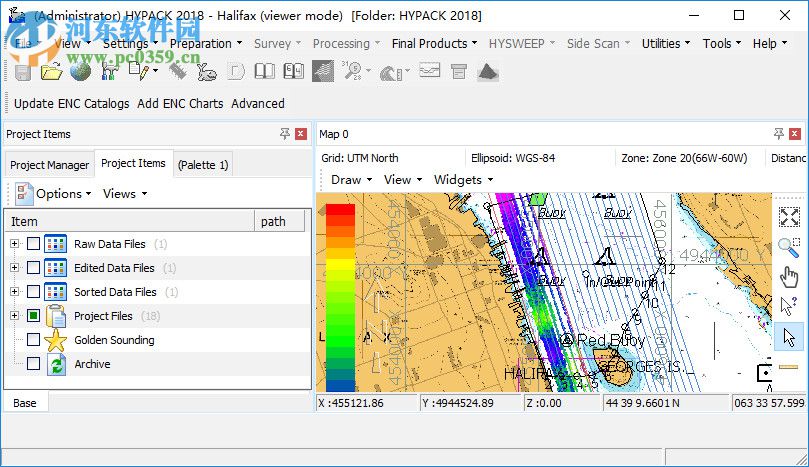Select the zoom window magnifier tool
The width and height of the screenshot is (809, 467).
pos(789,247)
